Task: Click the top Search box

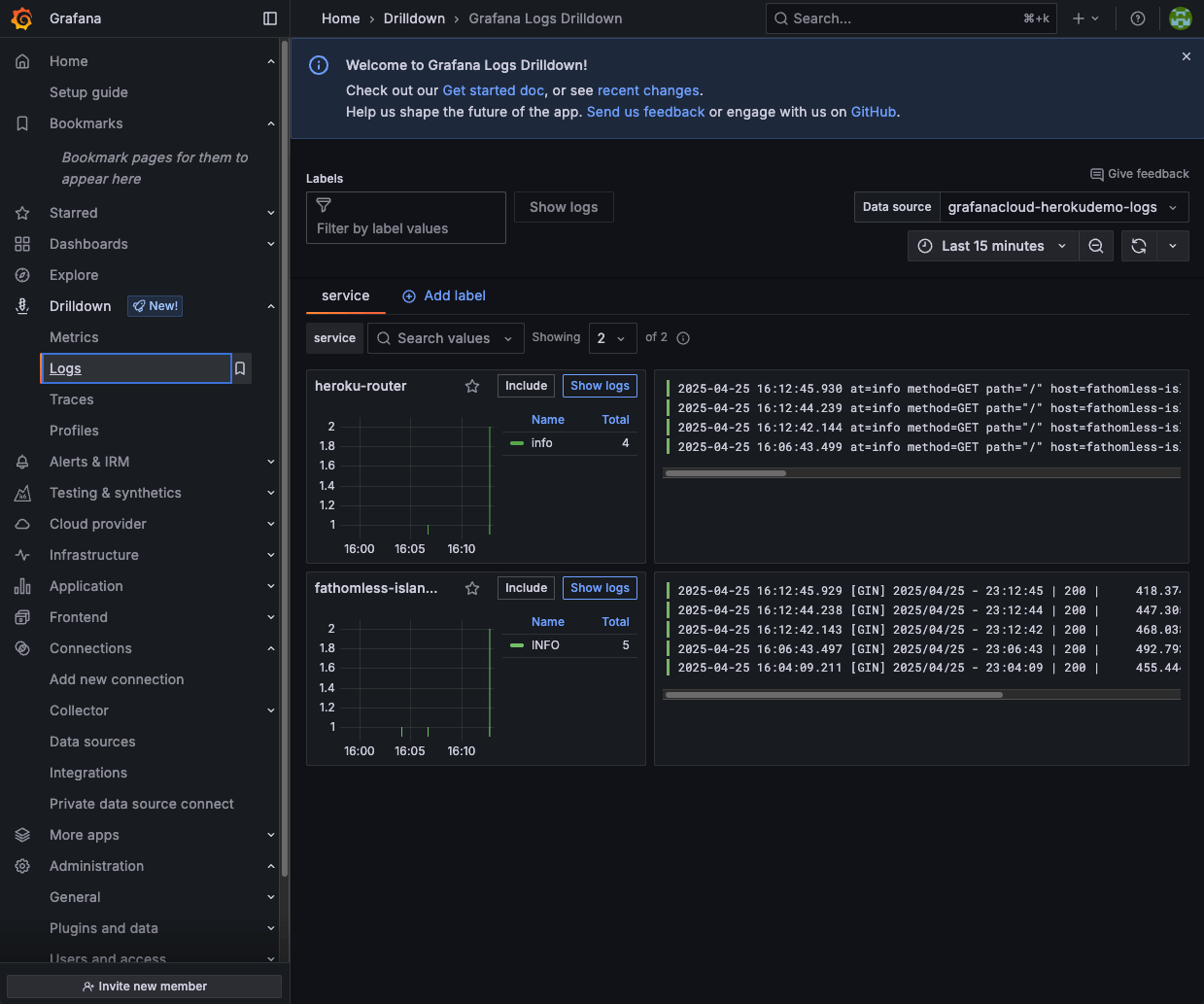Action: tap(912, 18)
